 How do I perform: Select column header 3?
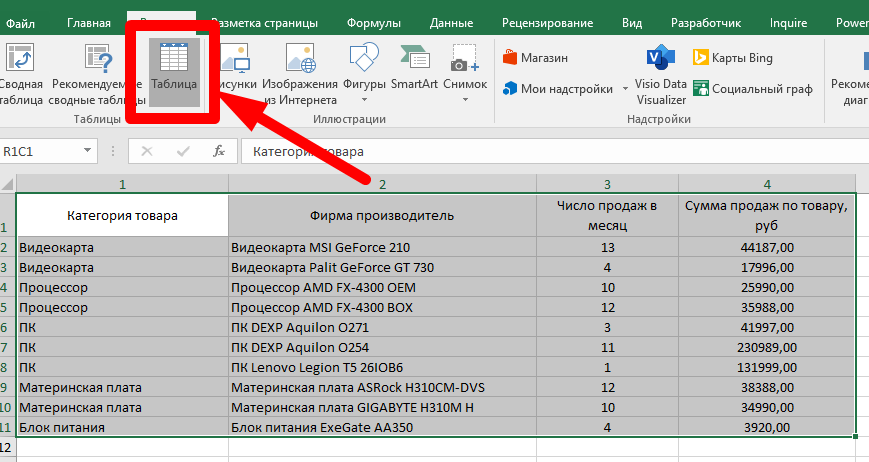pyautogui.click(x=607, y=184)
